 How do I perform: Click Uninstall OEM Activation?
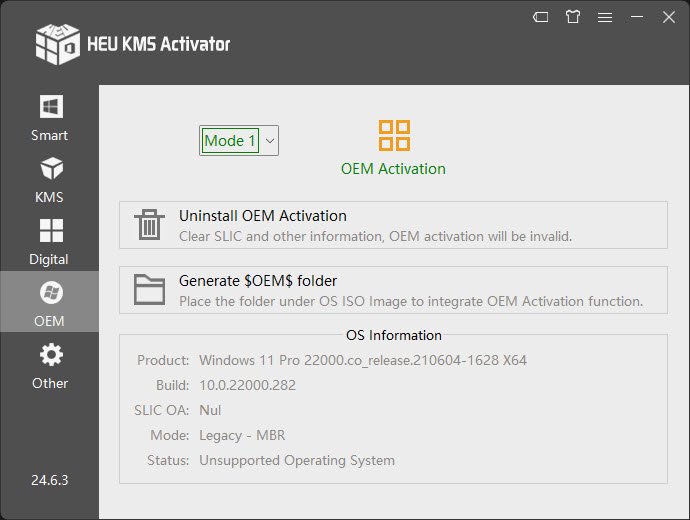(263, 215)
